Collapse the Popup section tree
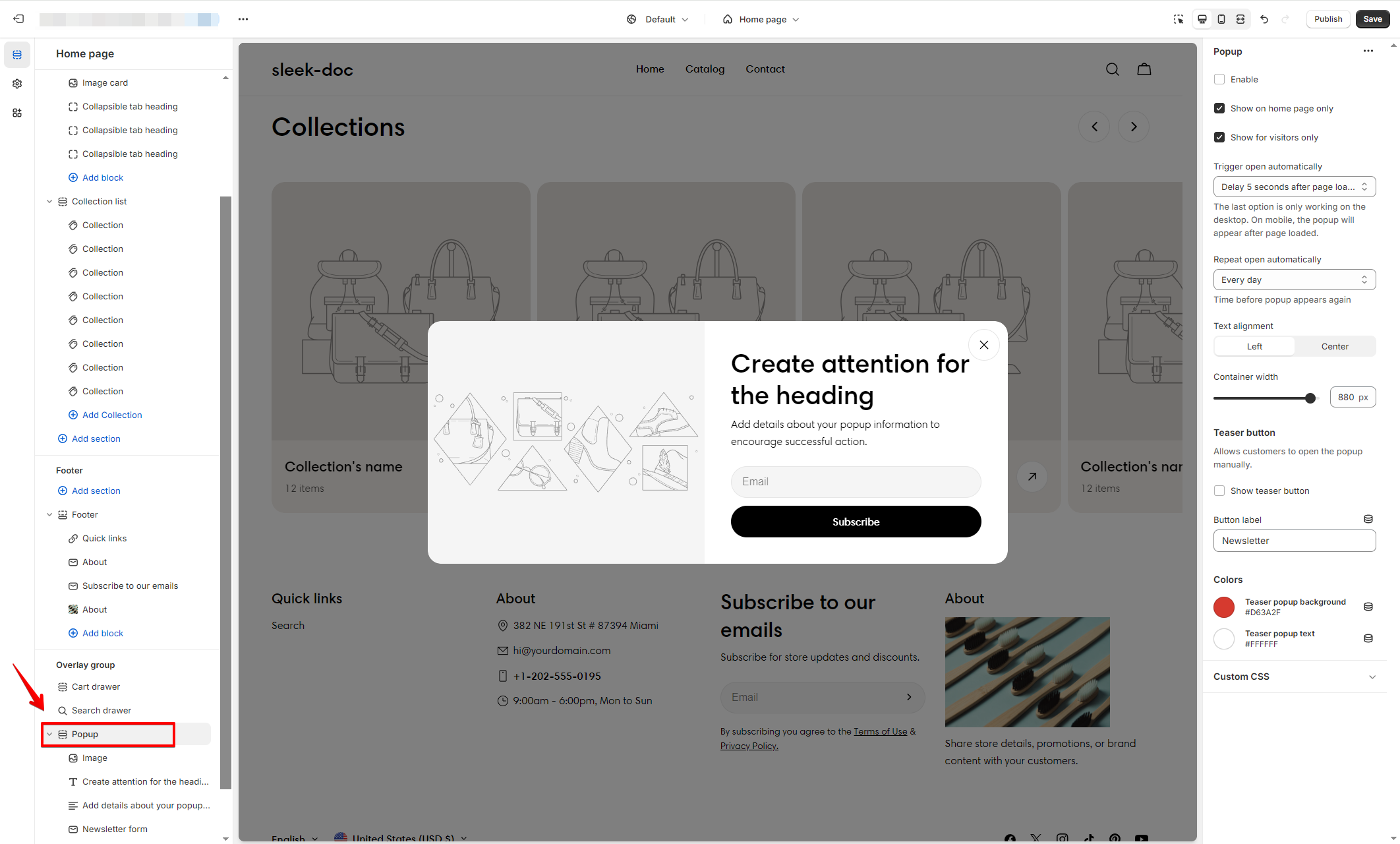 tap(49, 734)
